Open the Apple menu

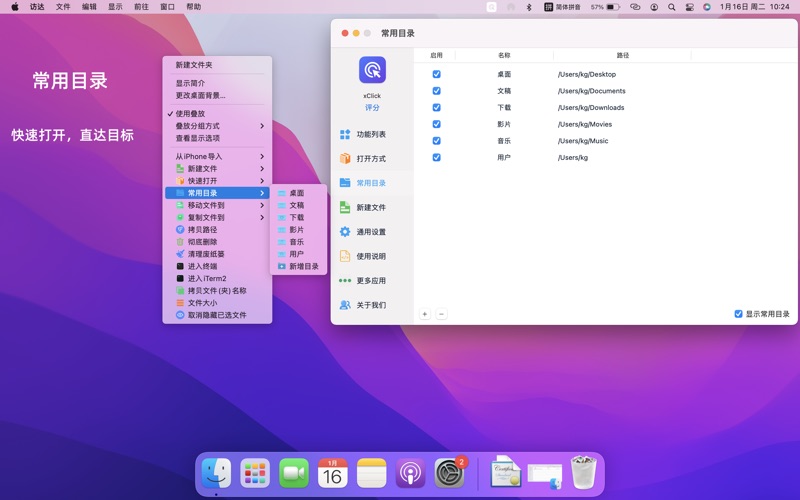point(15,7)
